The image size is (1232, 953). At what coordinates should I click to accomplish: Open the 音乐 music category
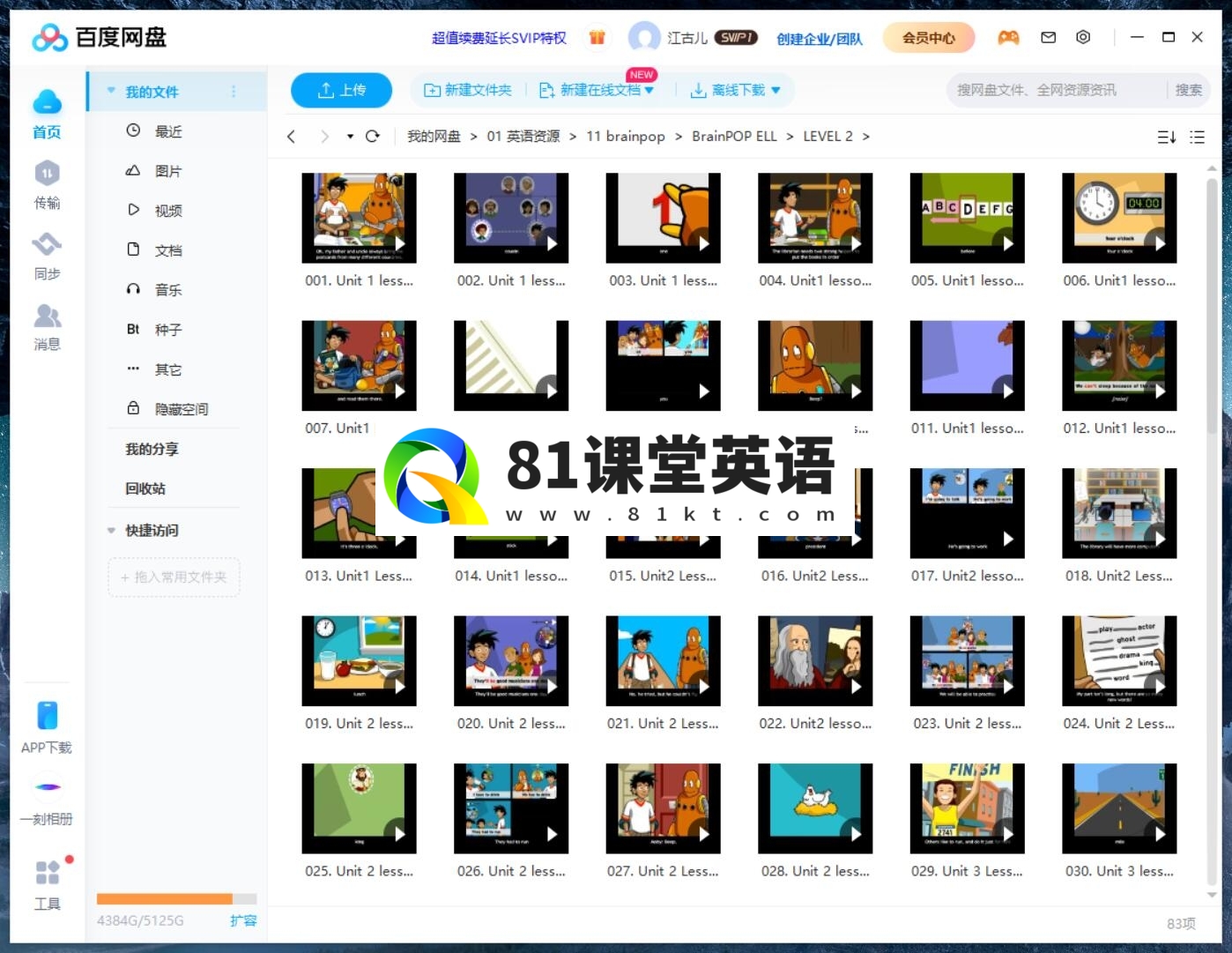tap(167, 290)
